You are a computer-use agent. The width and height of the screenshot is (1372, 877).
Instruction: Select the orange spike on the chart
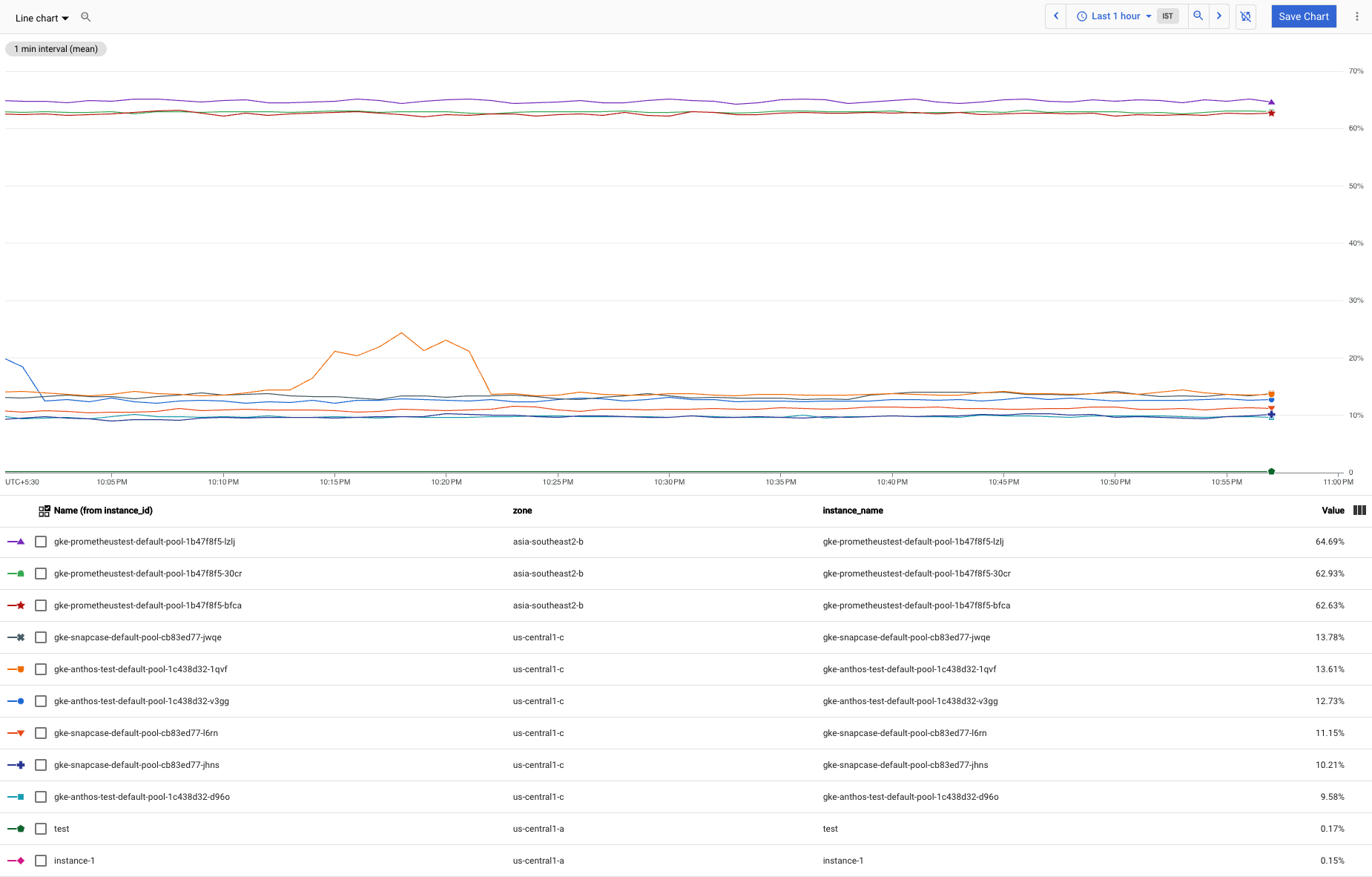click(401, 334)
